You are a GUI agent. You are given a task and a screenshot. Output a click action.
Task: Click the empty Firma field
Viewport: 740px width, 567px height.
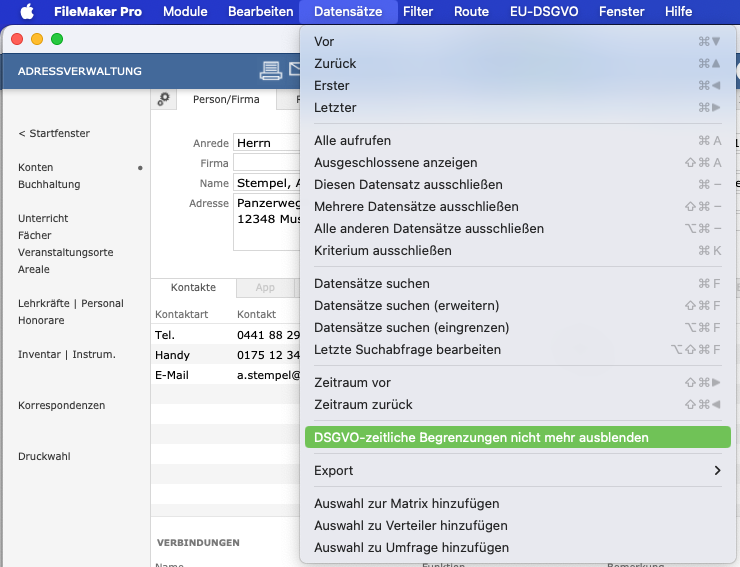(x=267, y=163)
